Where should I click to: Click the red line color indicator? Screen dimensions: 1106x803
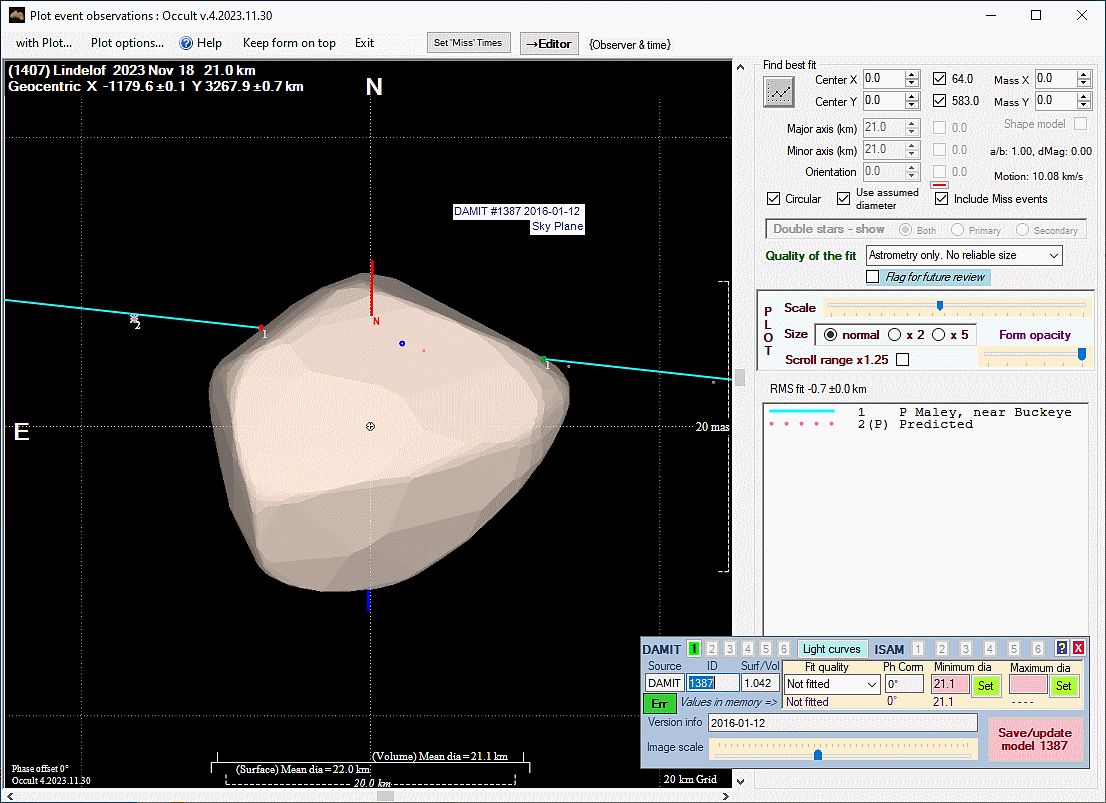pos(939,185)
